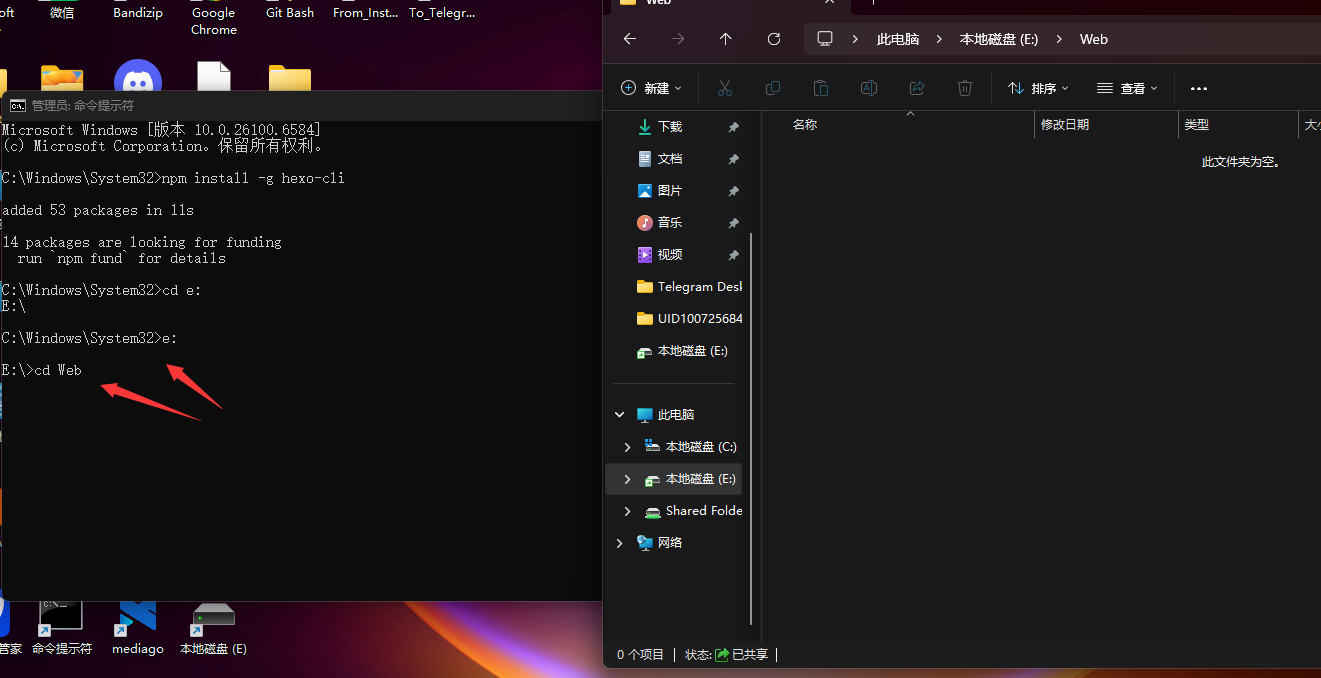Open the 排序 (Sort) dropdown menu

pyautogui.click(x=1038, y=88)
